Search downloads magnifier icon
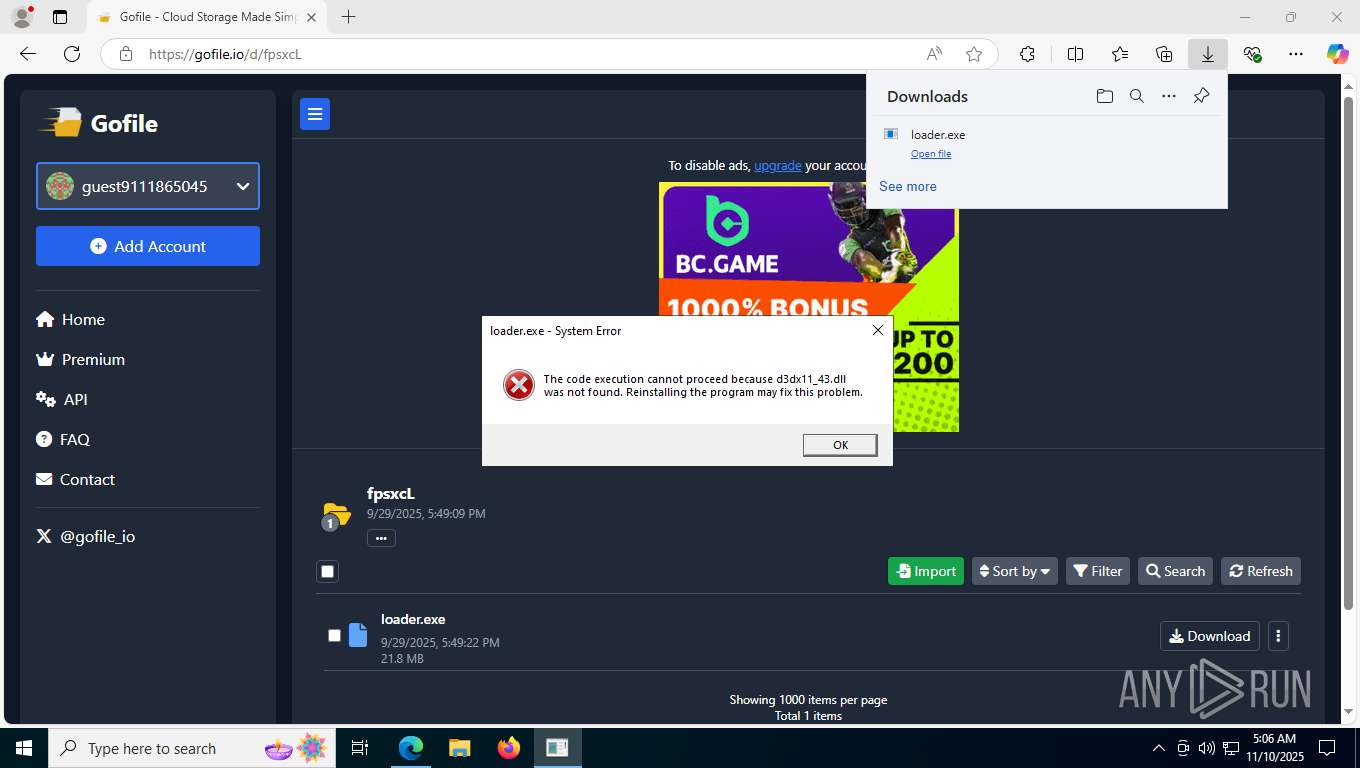Viewport: 1360px width, 768px height. click(x=1136, y=96)
